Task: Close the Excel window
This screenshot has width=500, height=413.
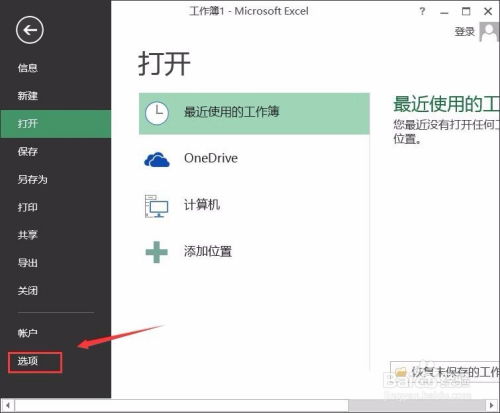Action: coord(488,12)
